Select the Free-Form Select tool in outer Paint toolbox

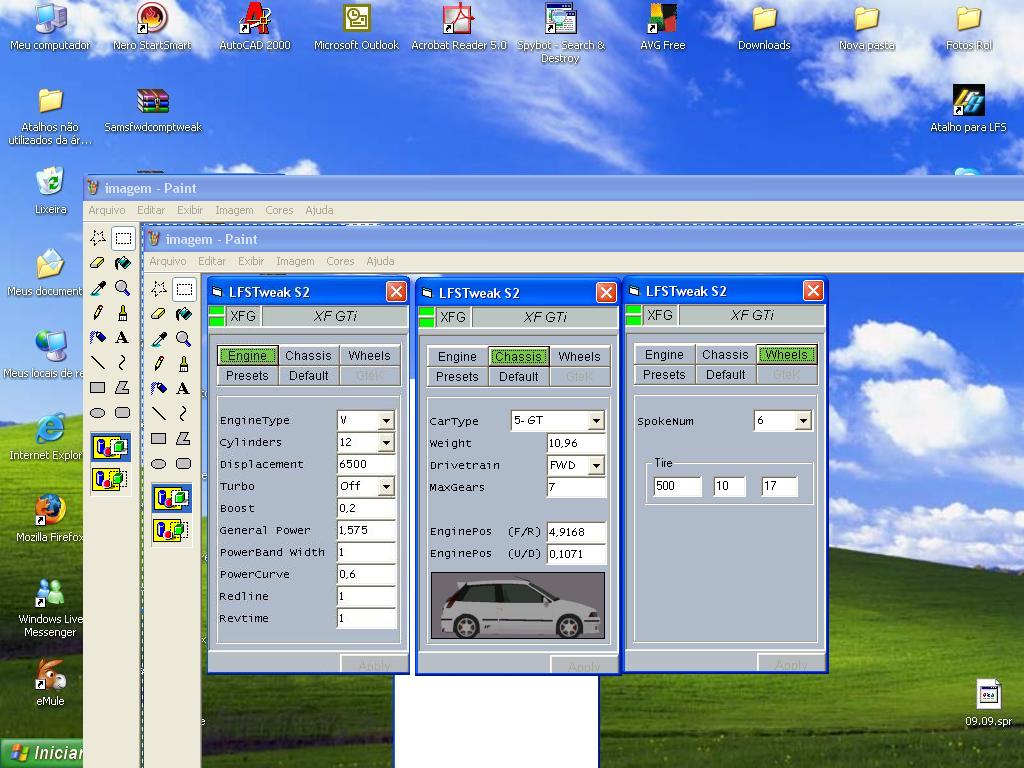coord(98,238)
